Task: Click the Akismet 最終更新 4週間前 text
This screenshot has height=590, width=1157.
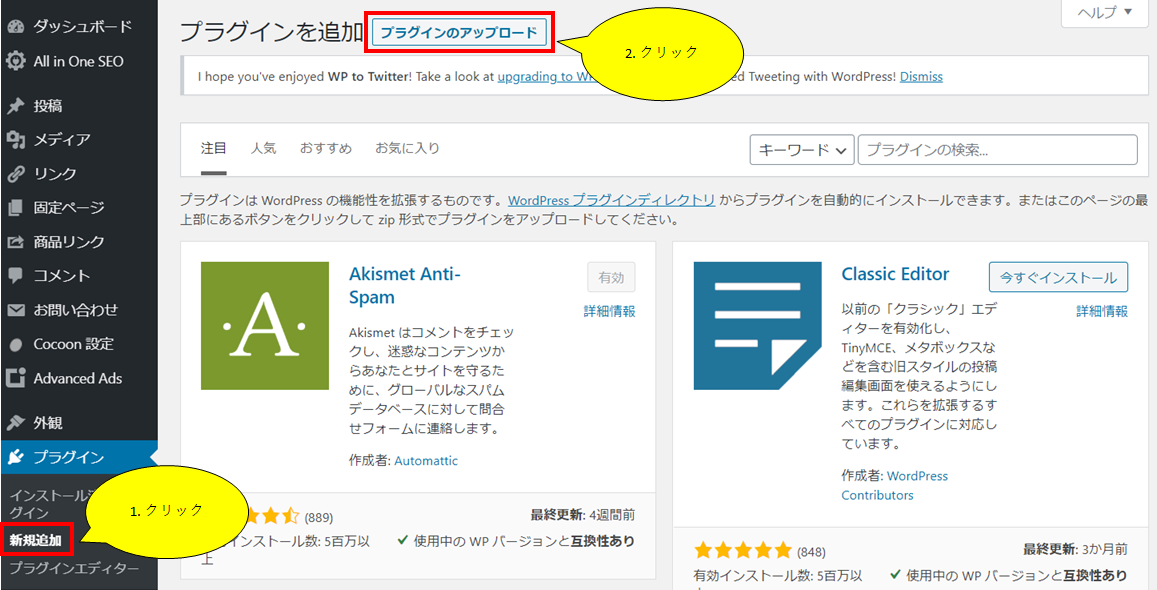Action: 583,515
